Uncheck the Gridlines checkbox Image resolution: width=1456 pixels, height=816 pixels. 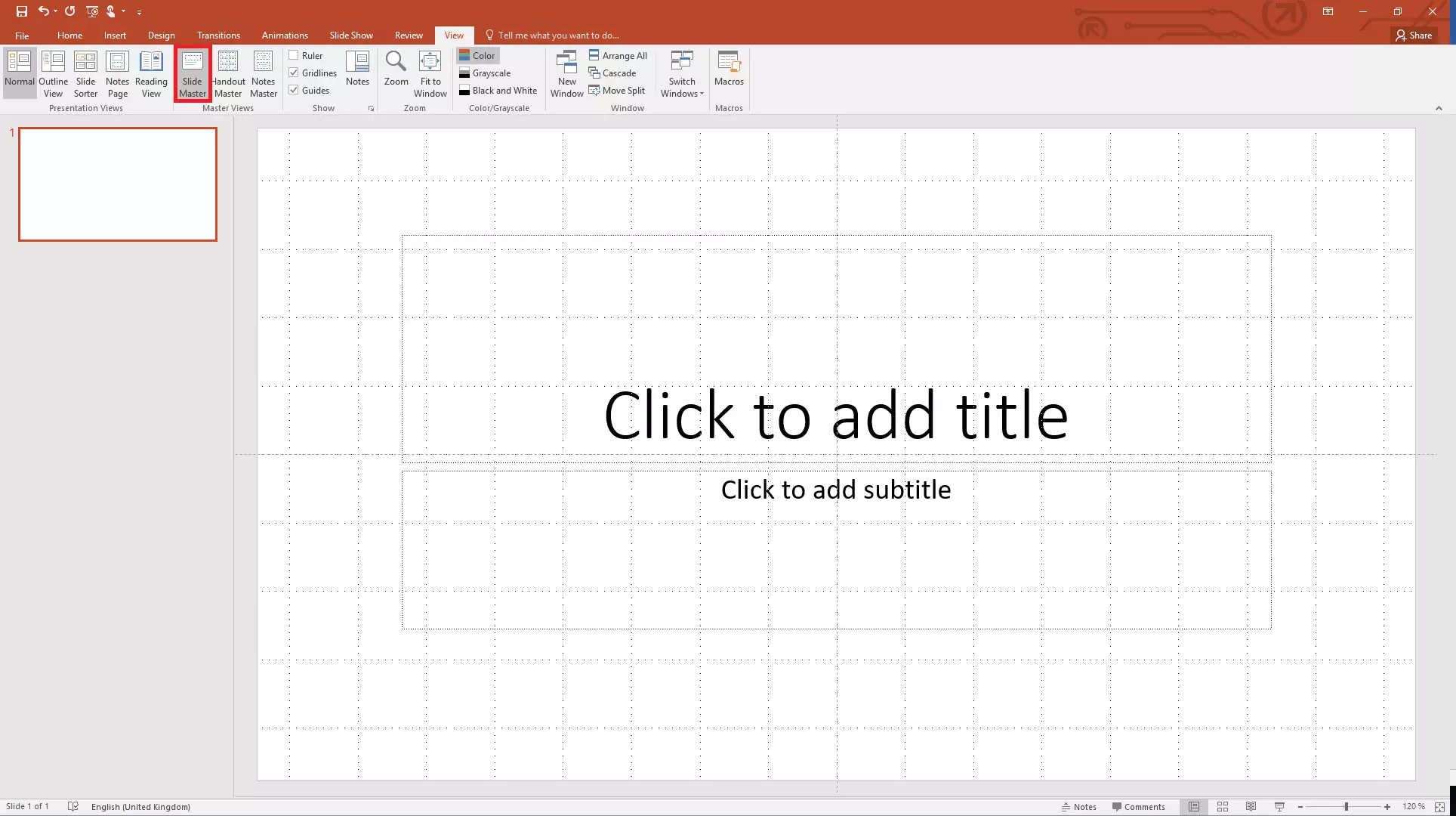(294, 73)
